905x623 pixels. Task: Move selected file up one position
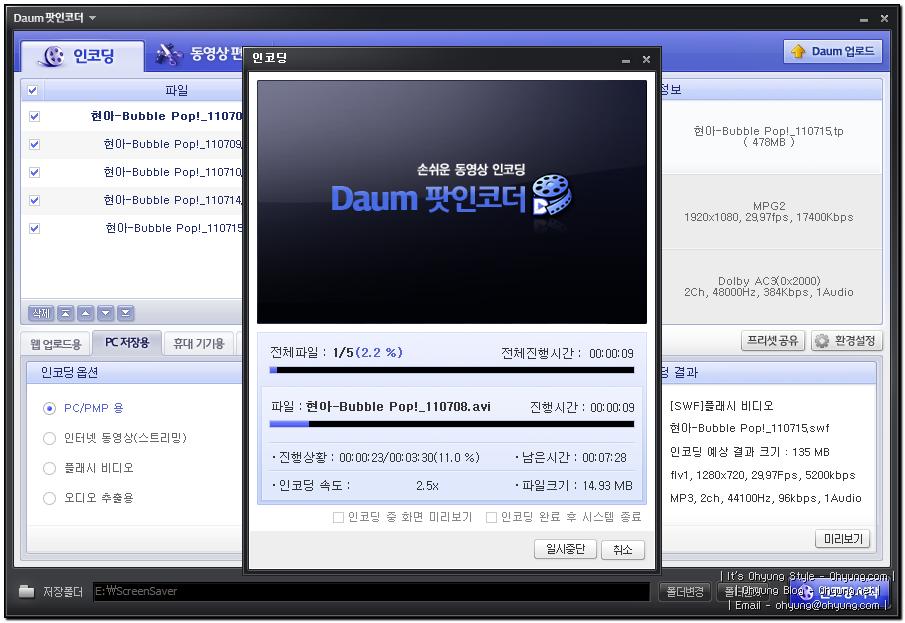[85, 313]
